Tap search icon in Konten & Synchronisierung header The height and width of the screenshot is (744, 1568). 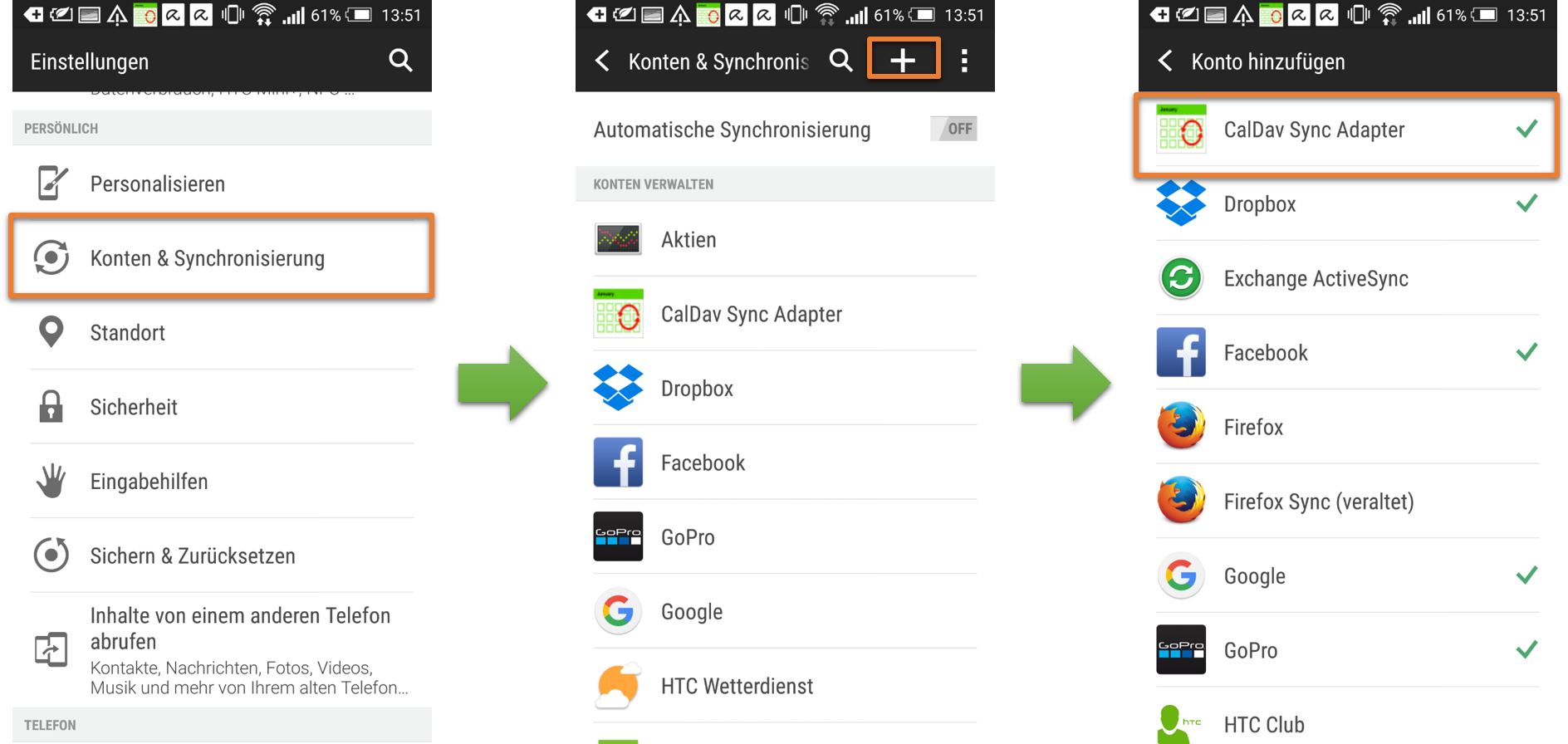(840, 60)
